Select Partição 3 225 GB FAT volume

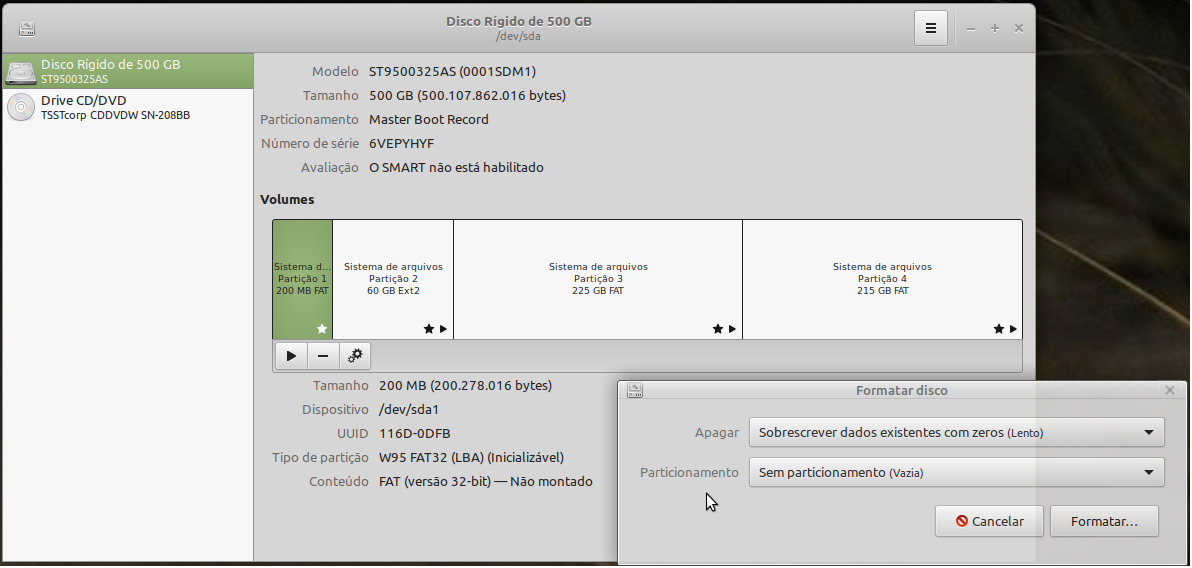(598, 279)
